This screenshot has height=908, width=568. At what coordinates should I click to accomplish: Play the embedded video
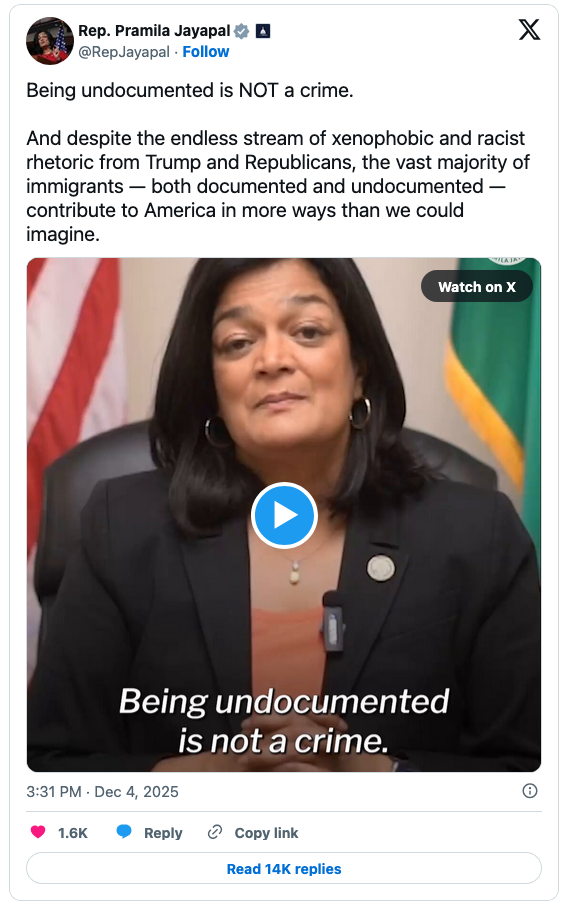[x=284, y=515]
